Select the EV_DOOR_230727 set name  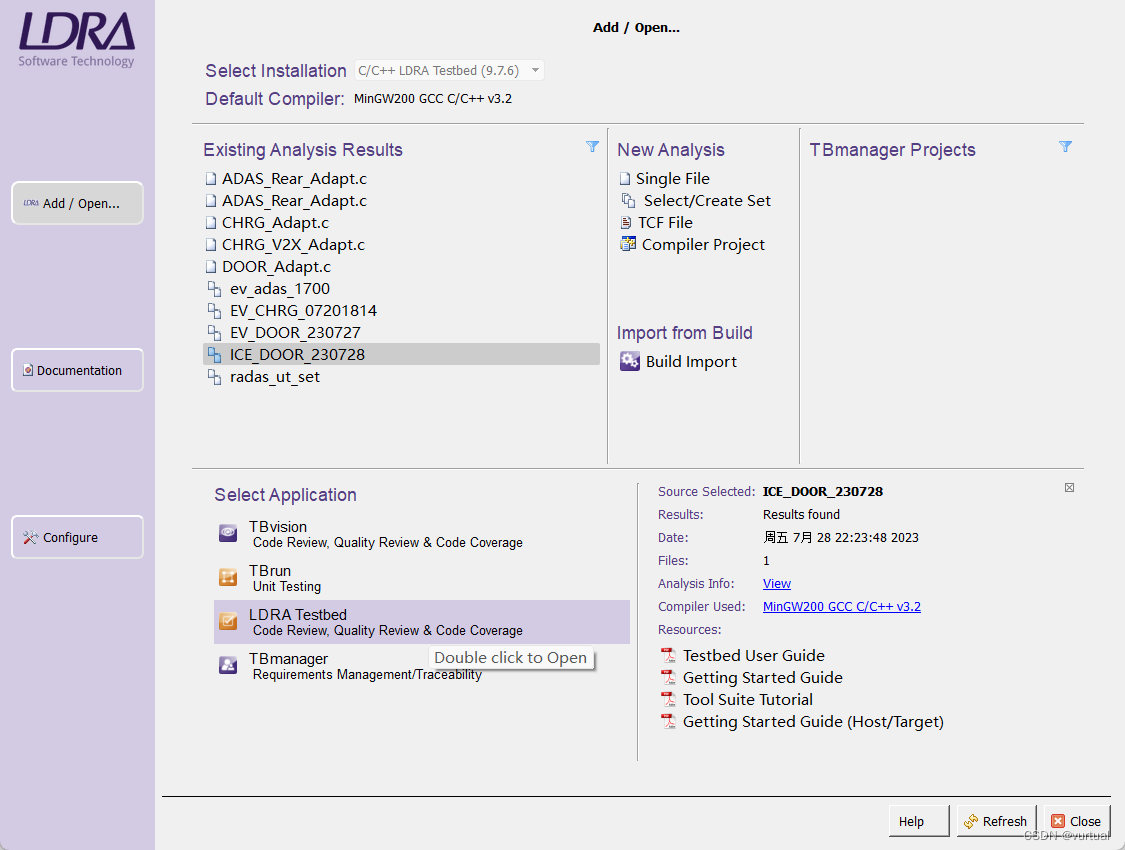(295, 333)
